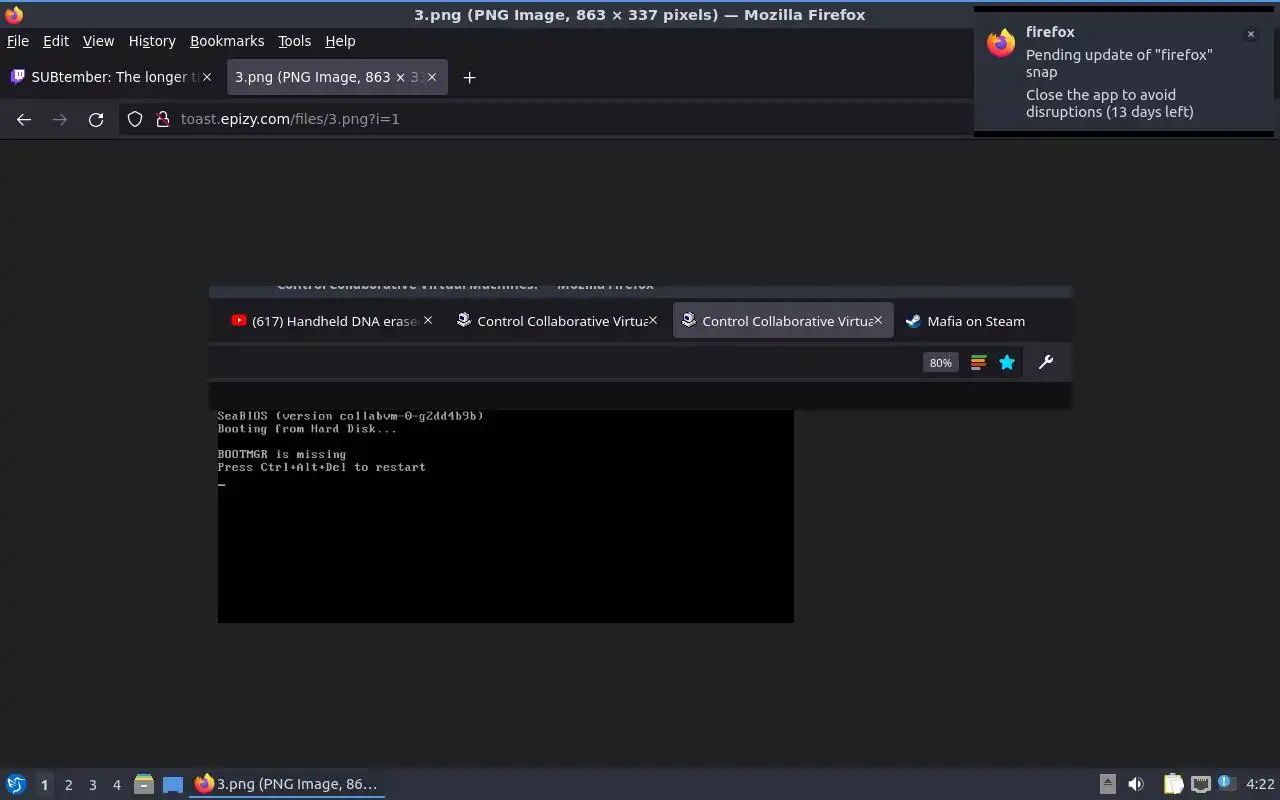The height and width of the screenshot is (800, 1280).
Task: Open the file manager launcher in the taskbar
Action: [144, 784]
